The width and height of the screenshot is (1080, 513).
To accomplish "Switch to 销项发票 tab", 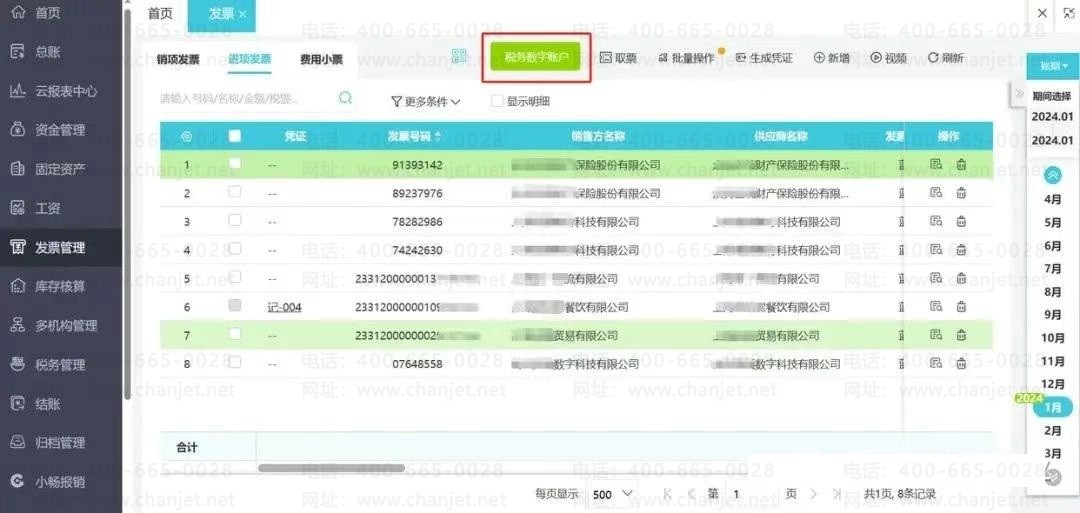I will [x=178, y=60].
